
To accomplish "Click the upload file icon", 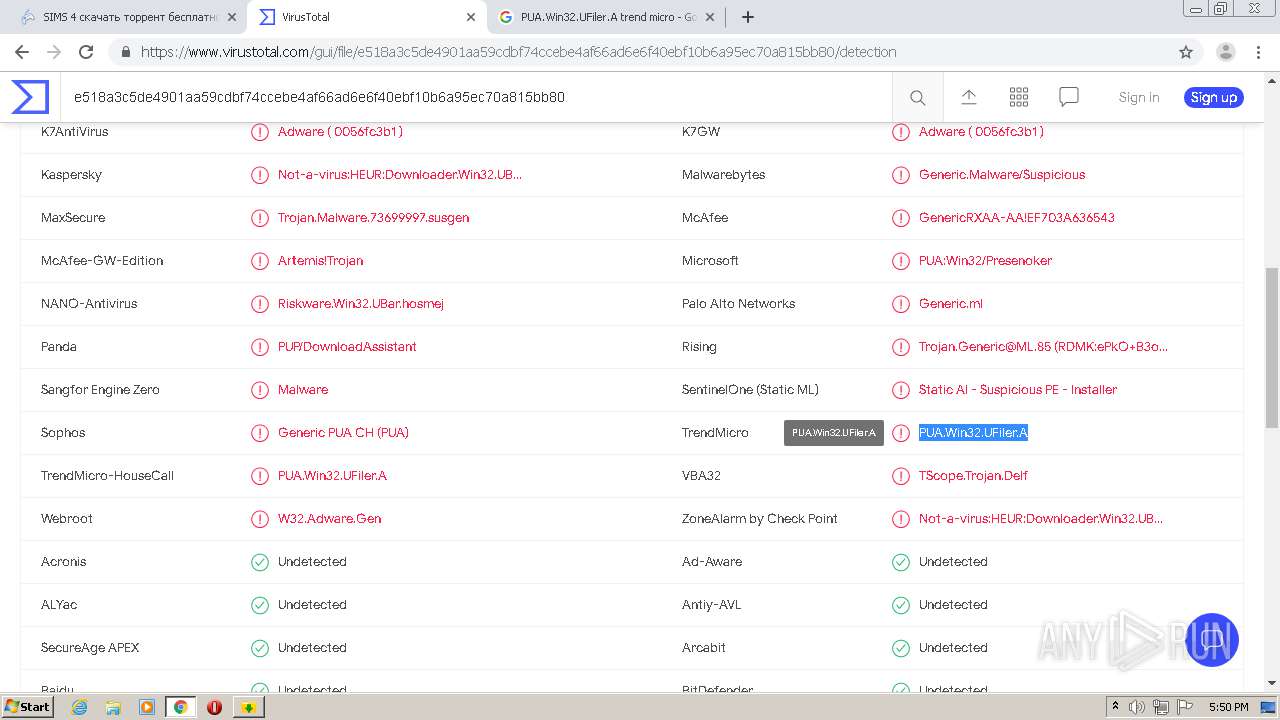I will [968, 97].
